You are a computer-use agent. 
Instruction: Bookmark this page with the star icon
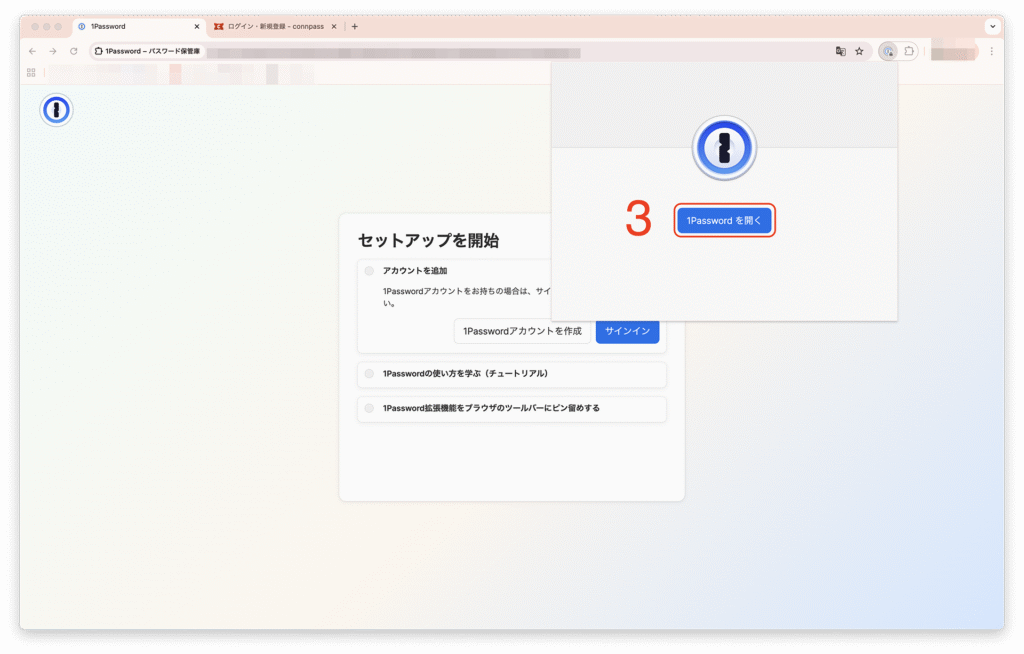pos(859,51)
